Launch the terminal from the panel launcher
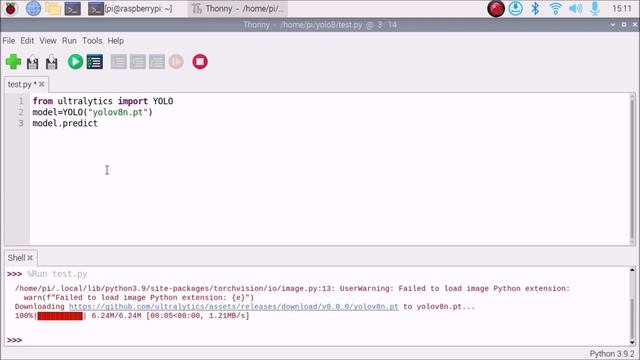 pyautogui.click(x=73, y=9)
